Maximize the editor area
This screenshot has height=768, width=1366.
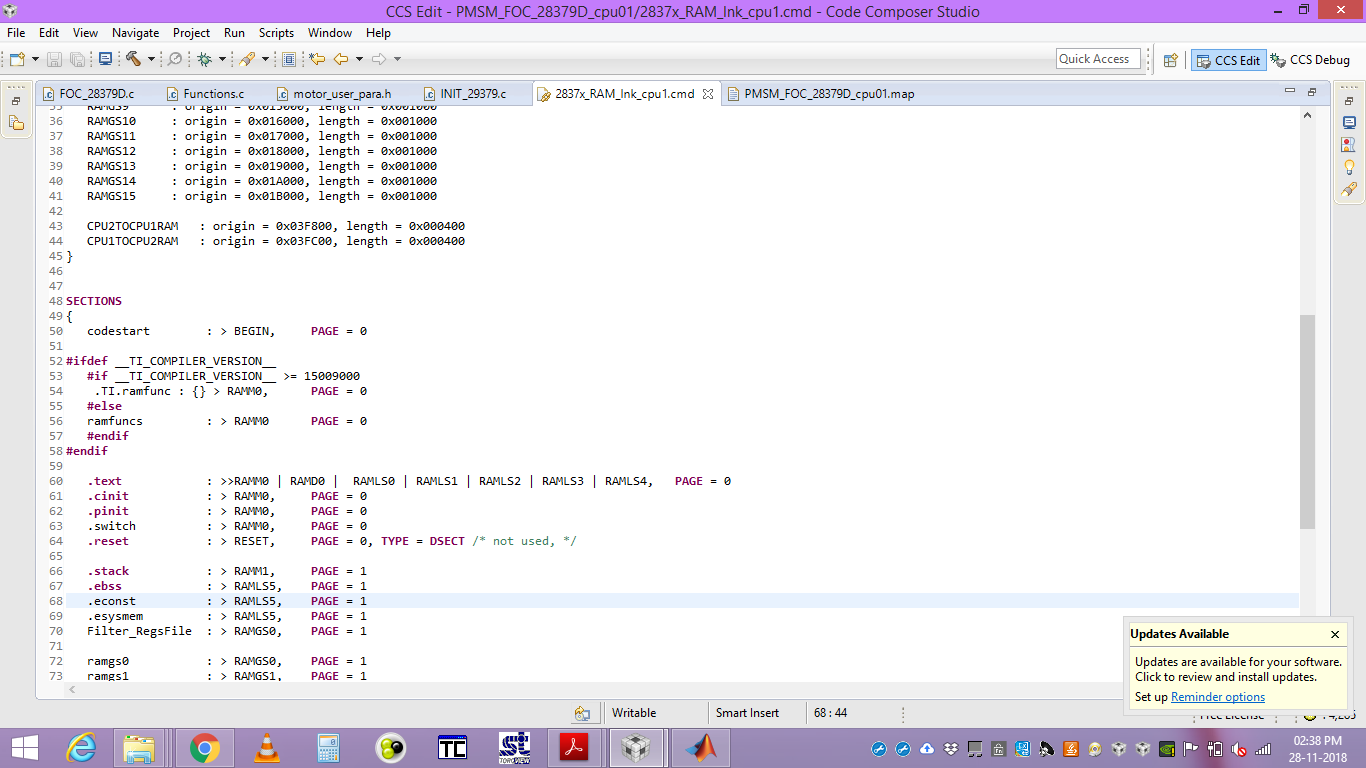tap(1312, 91)
